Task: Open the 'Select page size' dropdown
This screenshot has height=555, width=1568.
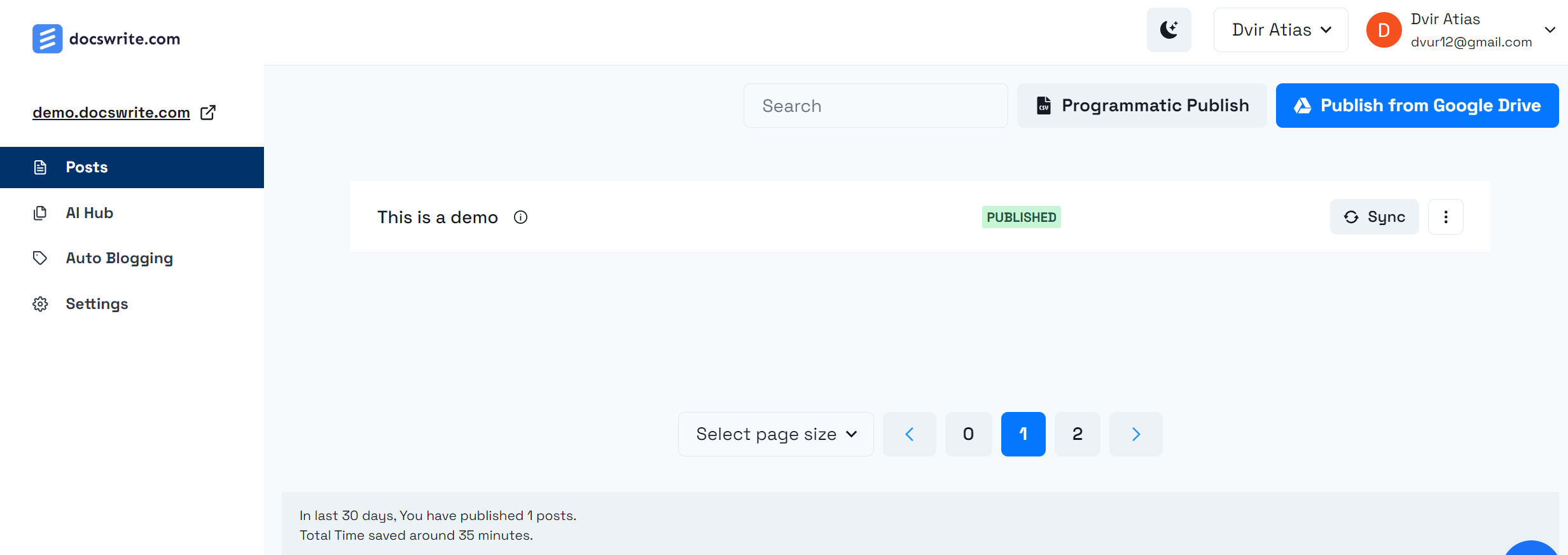Action: [x=775, y=434]
